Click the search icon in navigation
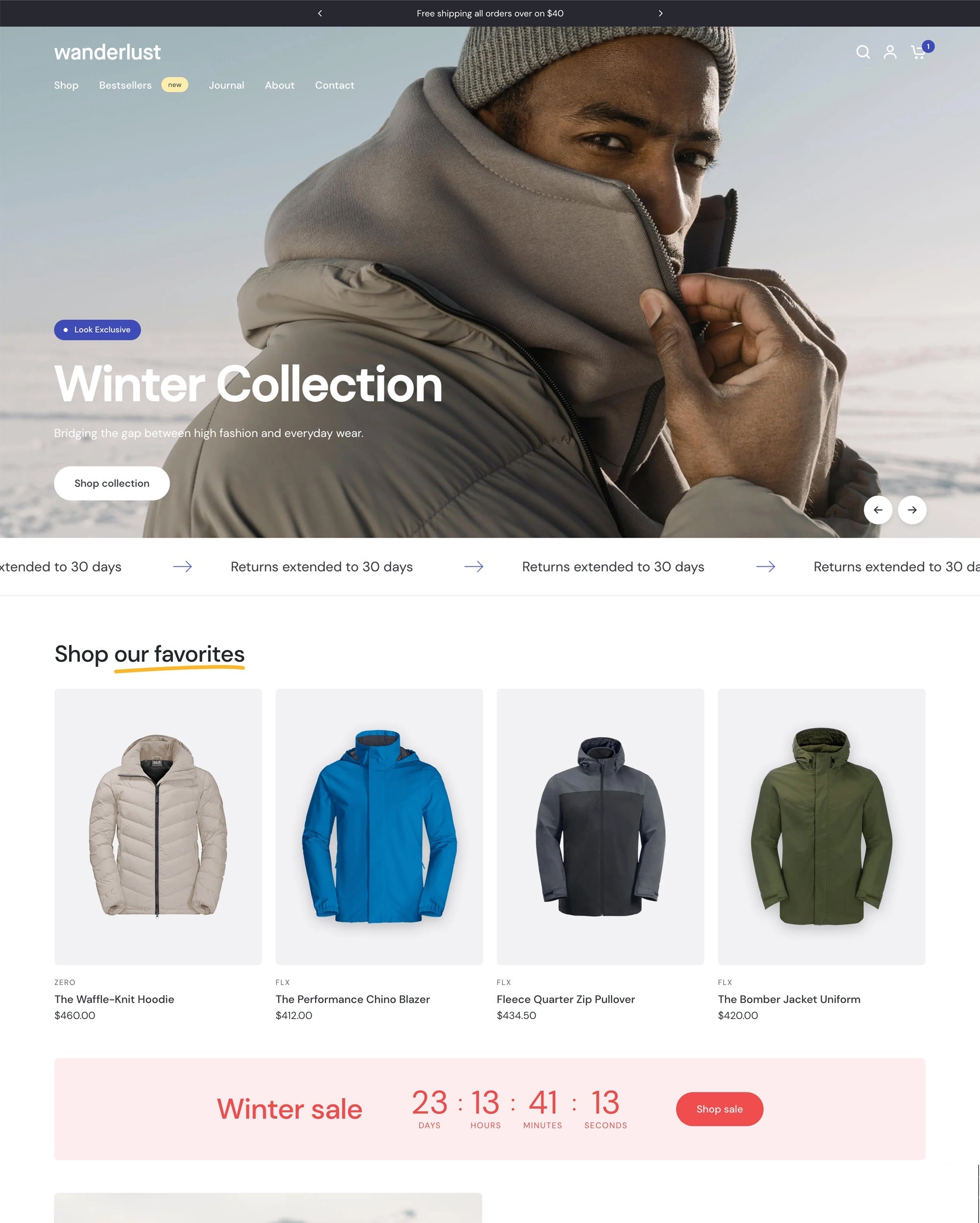The image size is (980, 1223). (x=862, y=52)
